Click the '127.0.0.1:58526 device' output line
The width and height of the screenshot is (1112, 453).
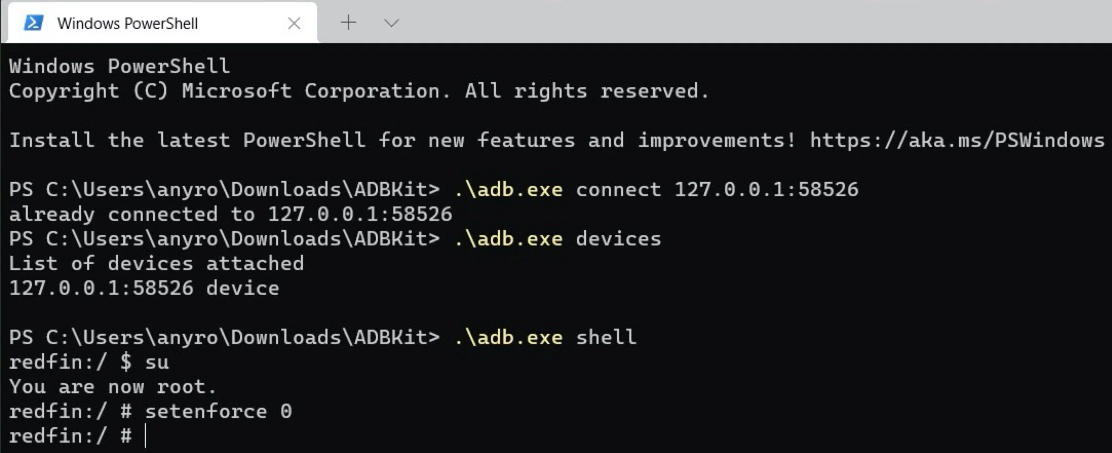pyautogui.click(x=144, y=288)
